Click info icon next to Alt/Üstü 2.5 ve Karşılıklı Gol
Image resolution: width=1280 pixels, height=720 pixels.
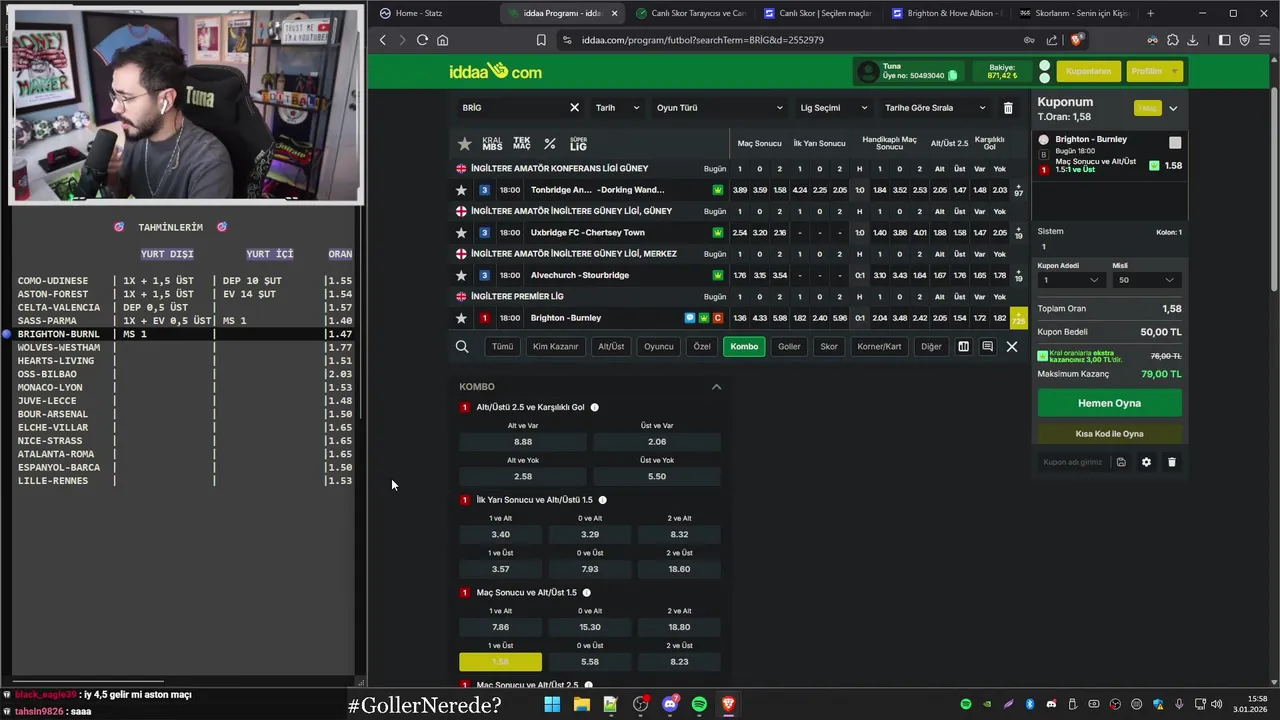(595, 408)
